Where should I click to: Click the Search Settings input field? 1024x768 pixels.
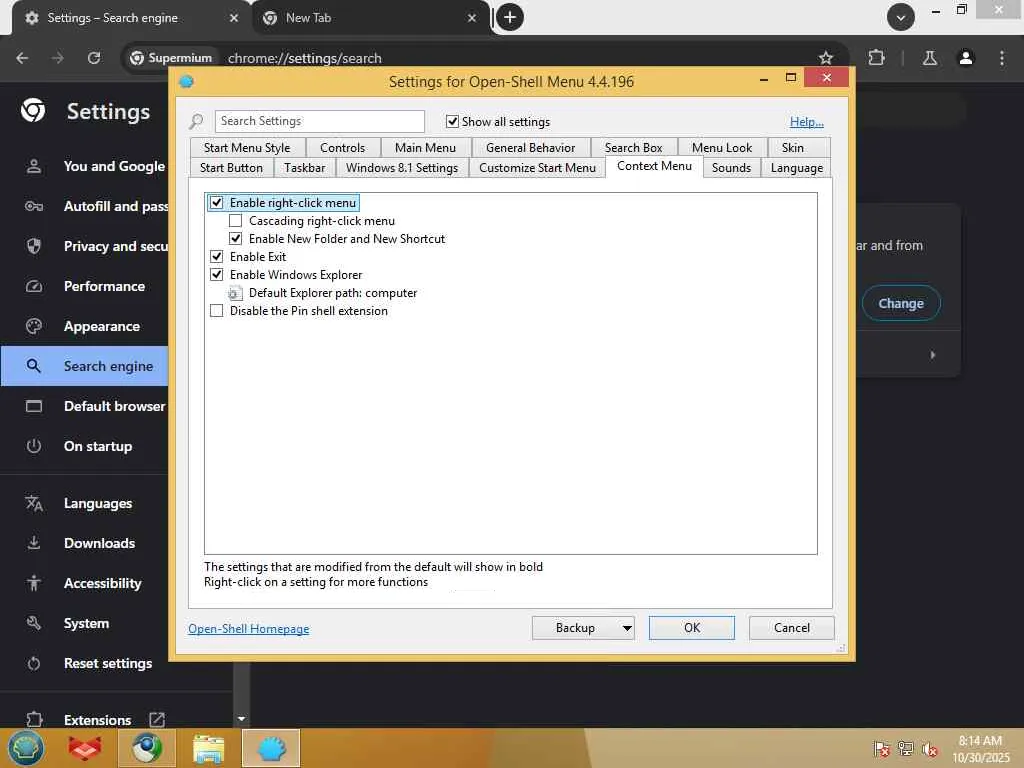(x=319, y=121)
